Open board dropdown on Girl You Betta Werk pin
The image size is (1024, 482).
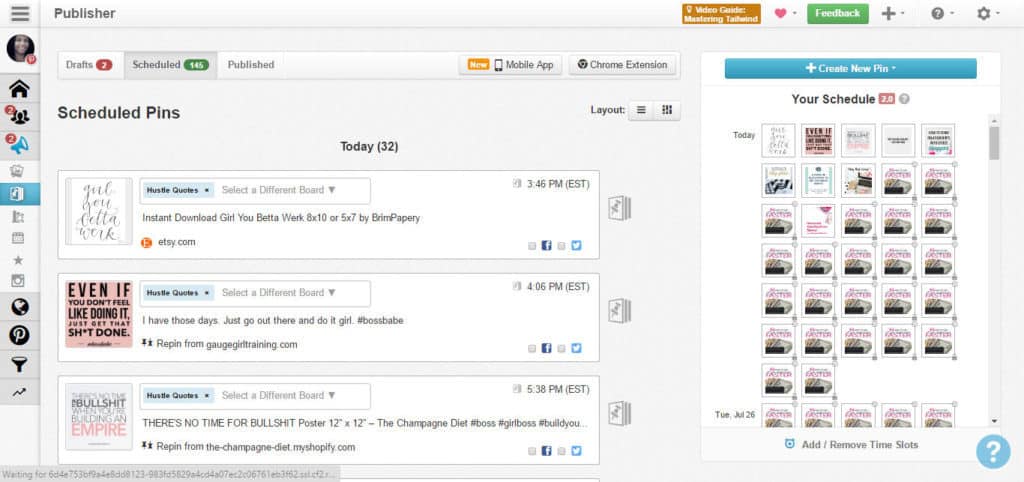(279, 190)
